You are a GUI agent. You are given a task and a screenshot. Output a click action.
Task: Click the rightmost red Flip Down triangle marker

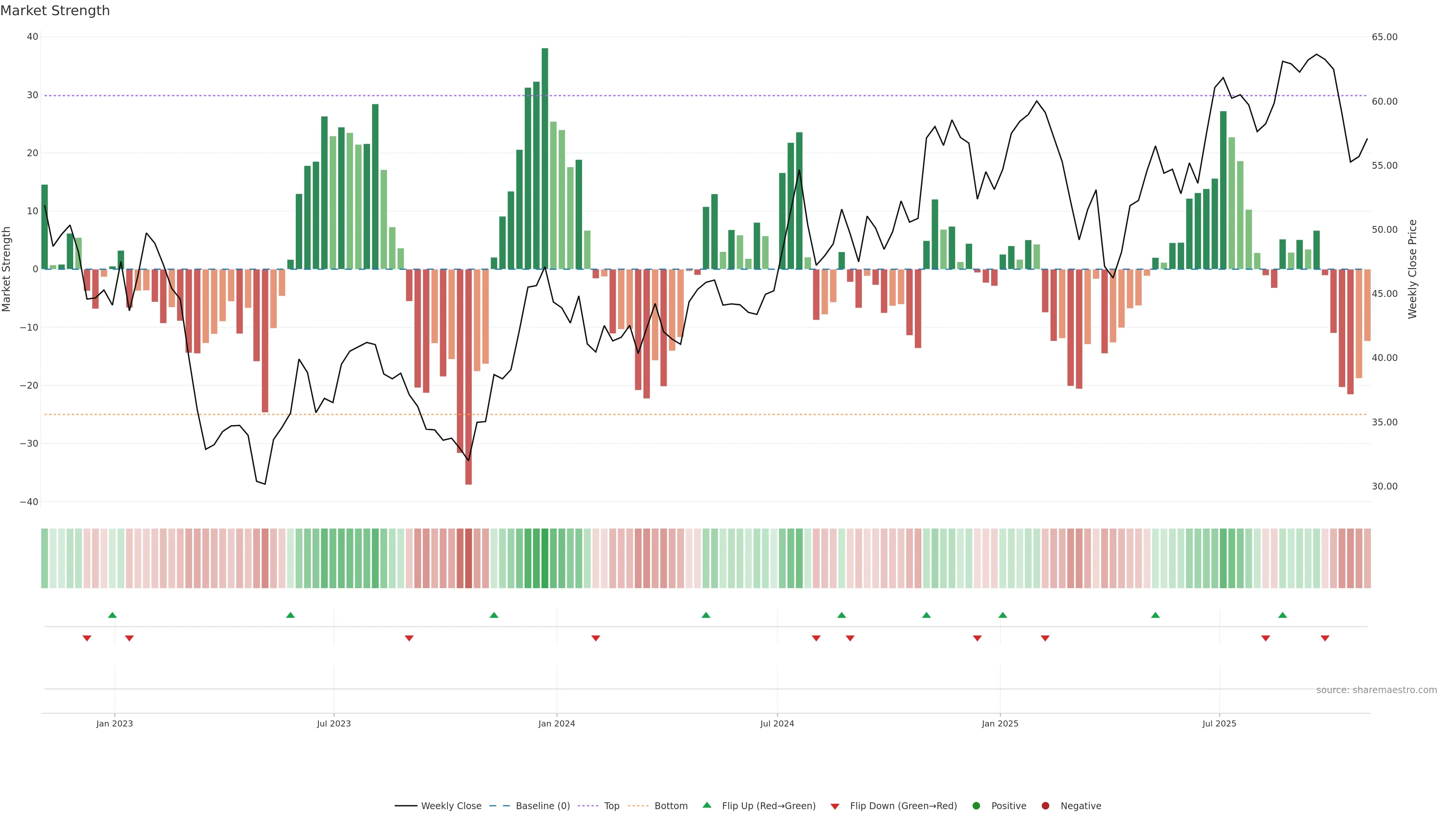click(1325, 638)
